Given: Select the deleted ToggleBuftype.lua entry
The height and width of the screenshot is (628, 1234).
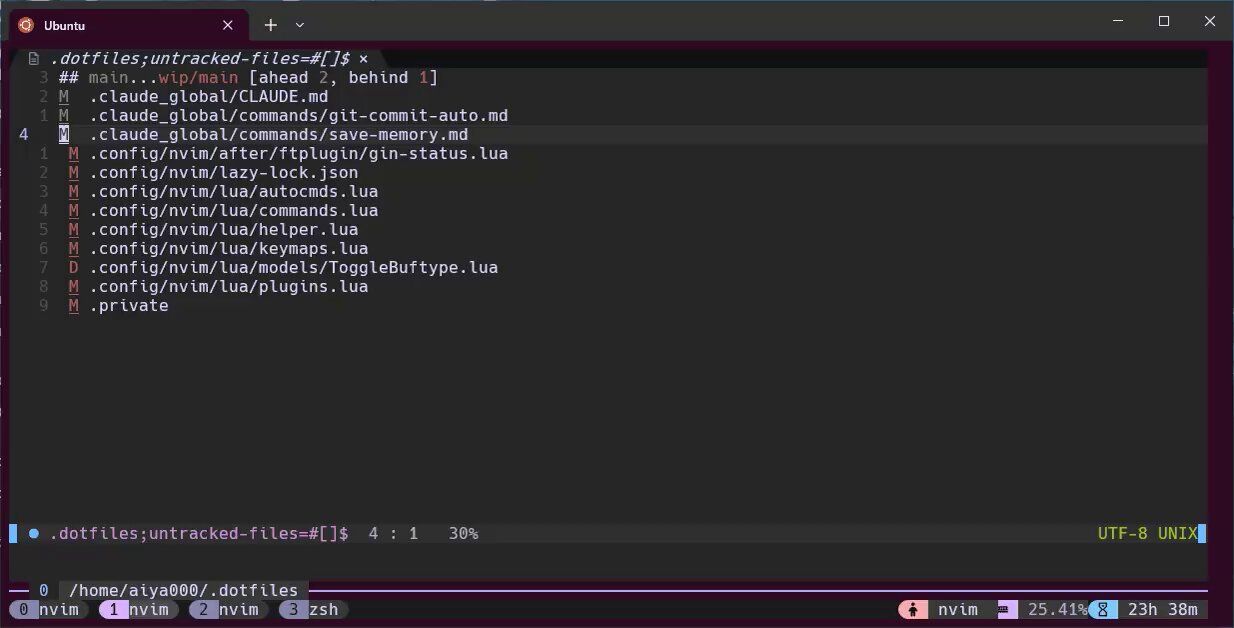Looking at the screenshot, I should pyautogui.click(x=293, y=268).
